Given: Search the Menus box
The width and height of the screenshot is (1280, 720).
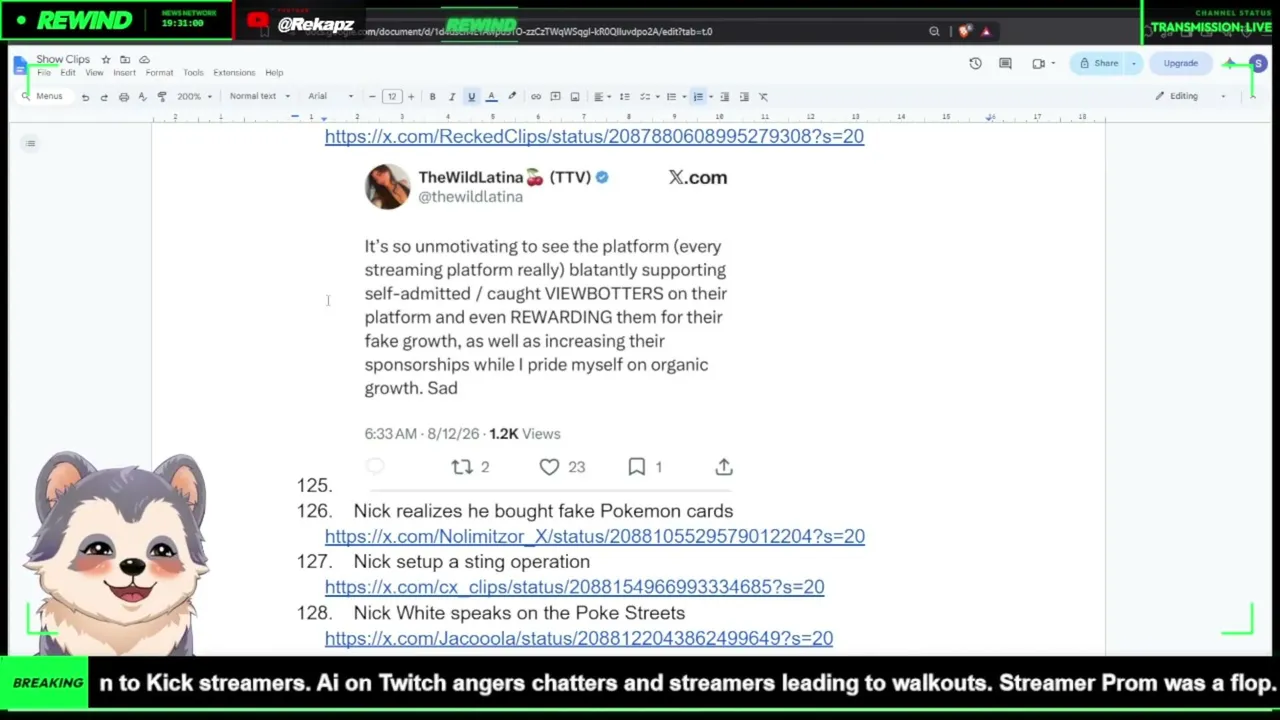Looking at the screenshot, I should tap(44, 97).
